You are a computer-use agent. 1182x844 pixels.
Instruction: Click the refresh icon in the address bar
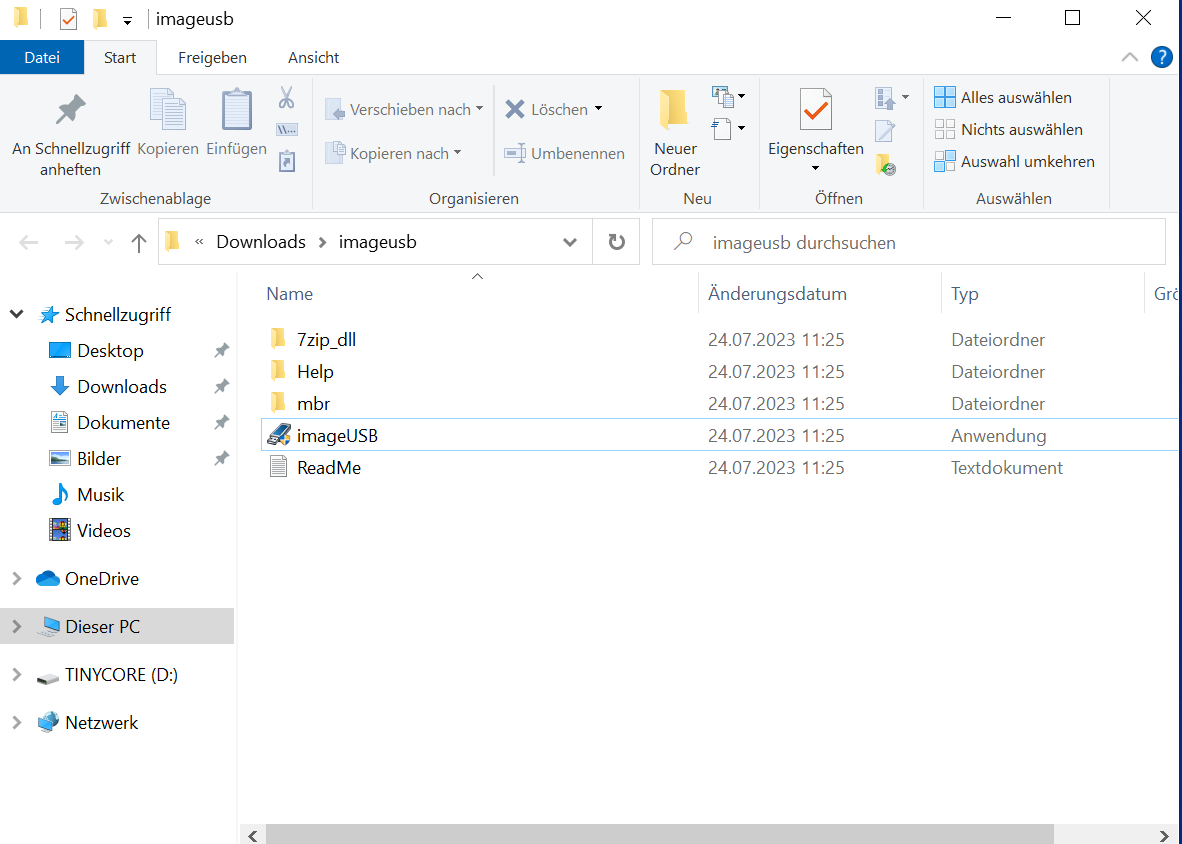[x=616, y=241]
